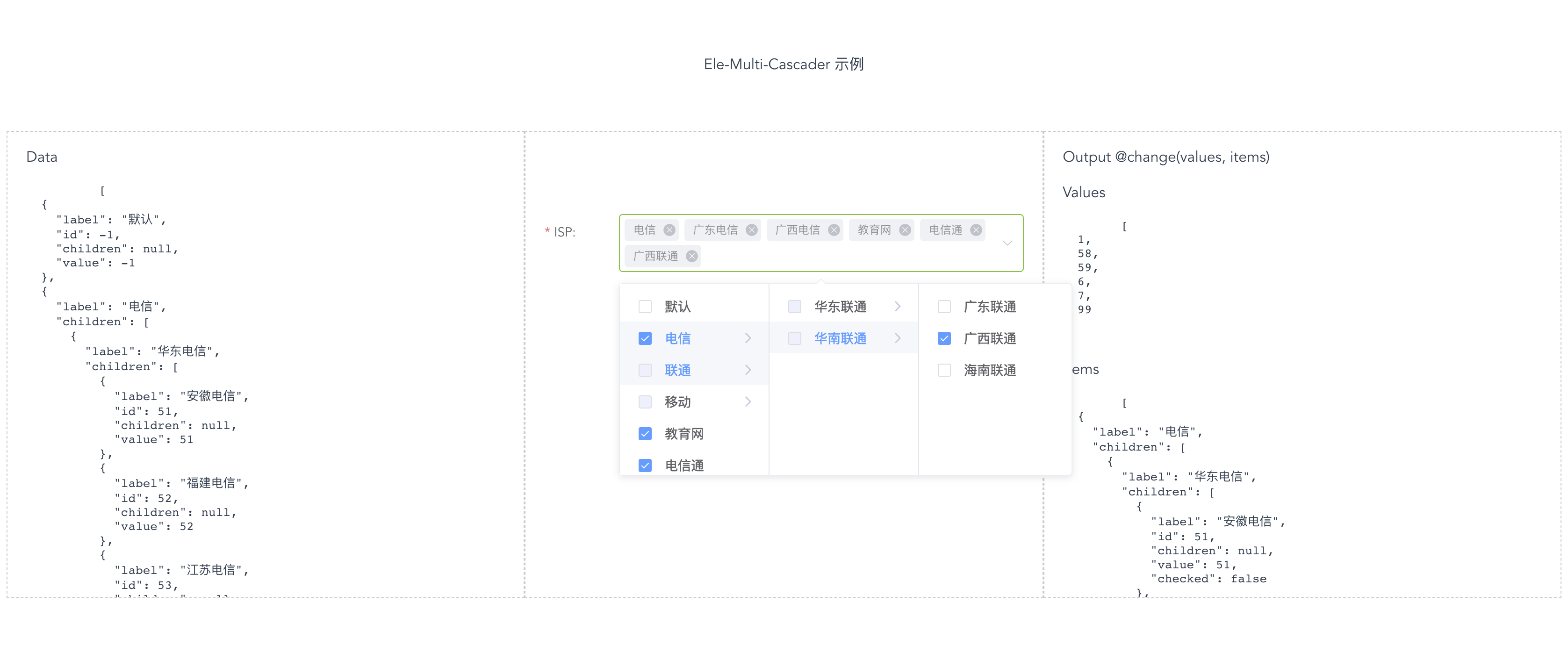Expand the 移动 submenu arrow
Screen dimensions: 1568x659
748,401
